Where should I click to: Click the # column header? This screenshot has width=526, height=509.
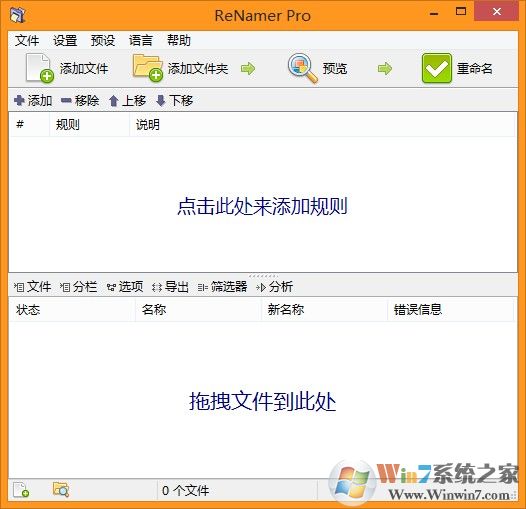[29, 124]
